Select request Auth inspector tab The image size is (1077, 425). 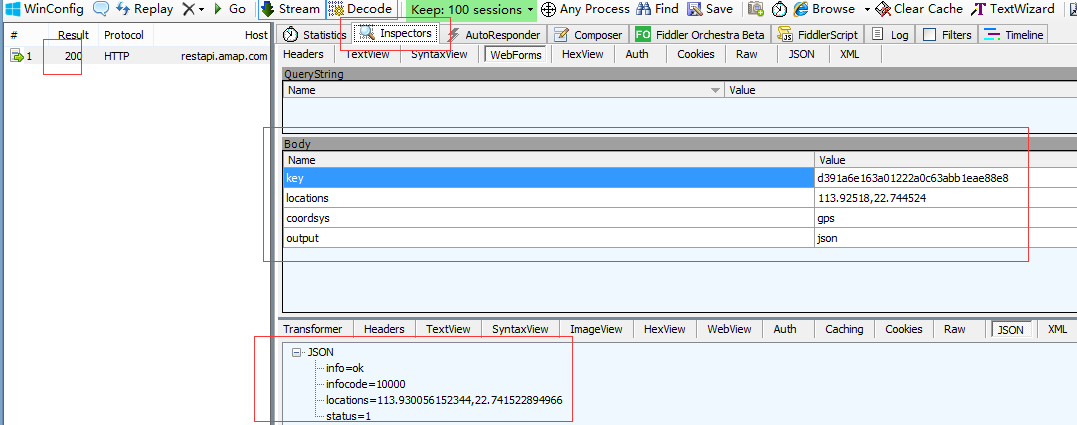coord(637,54)
